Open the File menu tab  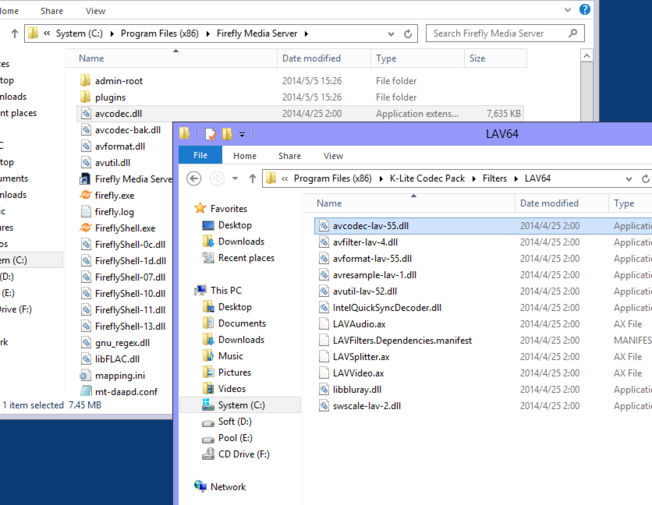200,156
